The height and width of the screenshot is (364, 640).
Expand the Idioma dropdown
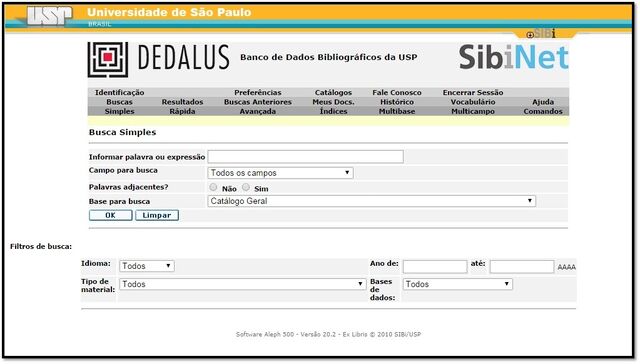147,266
